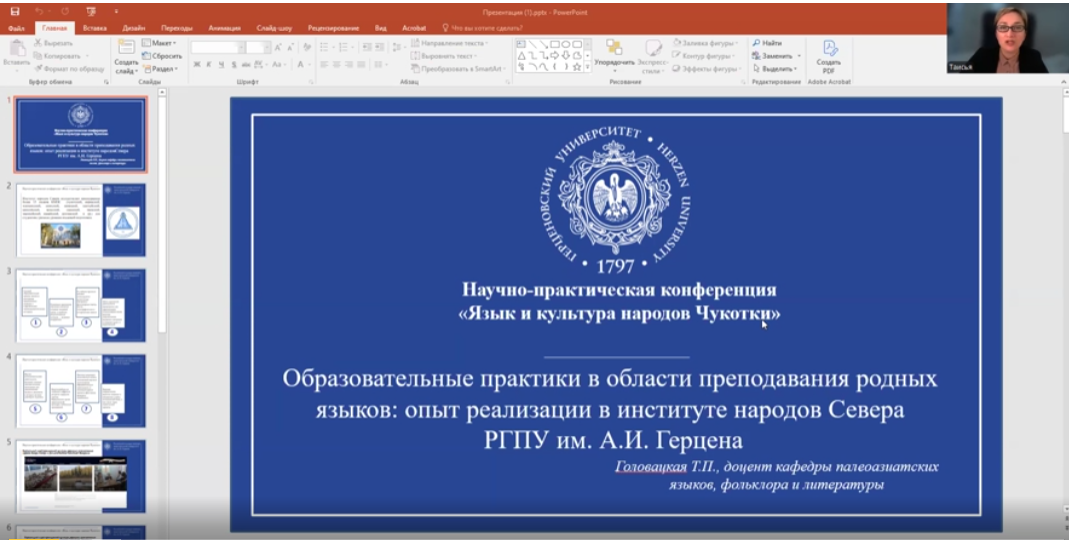Open the Раздел dropdown
Viewport: 1069px width, 540px height.
(160, 69)
